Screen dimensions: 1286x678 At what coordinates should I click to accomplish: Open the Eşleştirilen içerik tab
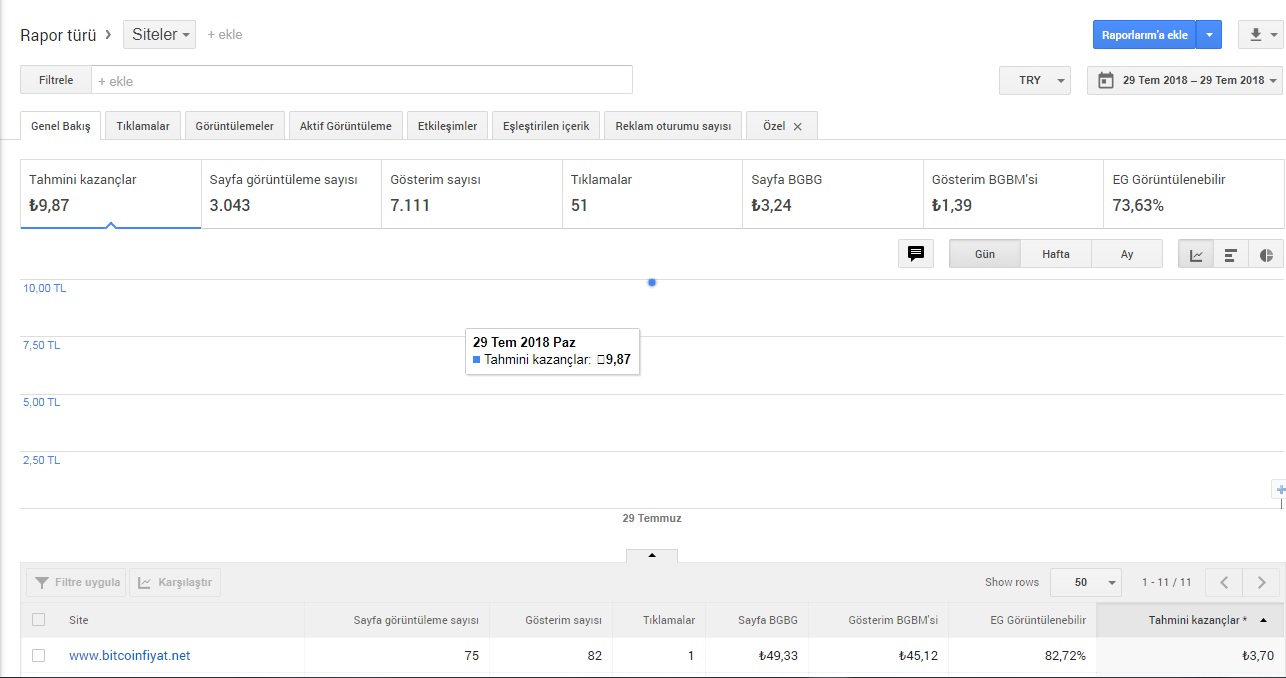546,126
